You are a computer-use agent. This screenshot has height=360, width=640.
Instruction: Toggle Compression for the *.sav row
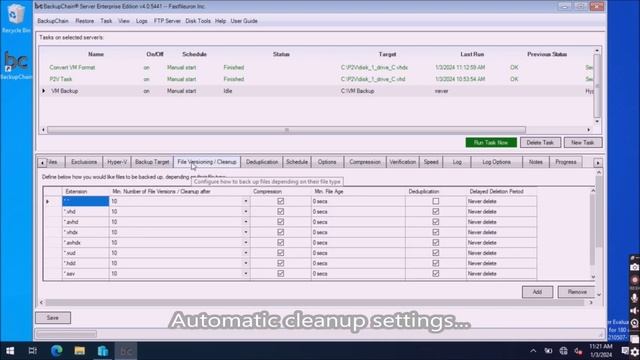(x=280, y=273)
